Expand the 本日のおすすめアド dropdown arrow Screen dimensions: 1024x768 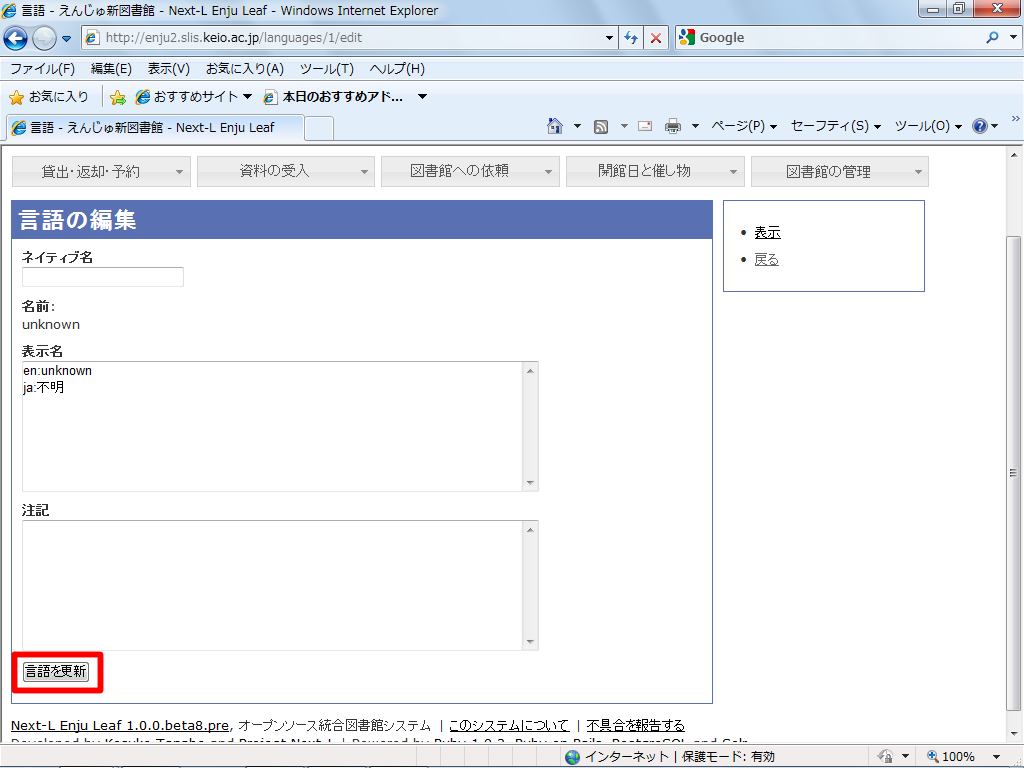click(x=423, y=97)
